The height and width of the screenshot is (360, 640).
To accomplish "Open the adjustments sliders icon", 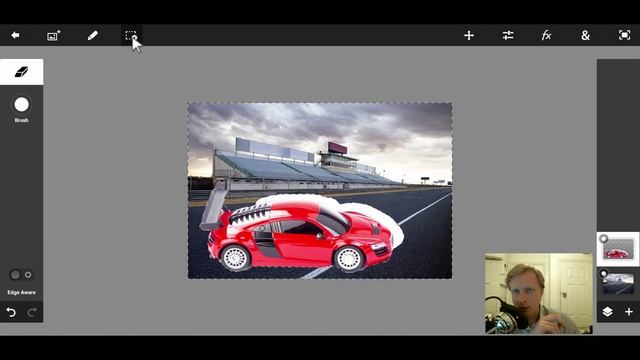I will click(508, 36).
